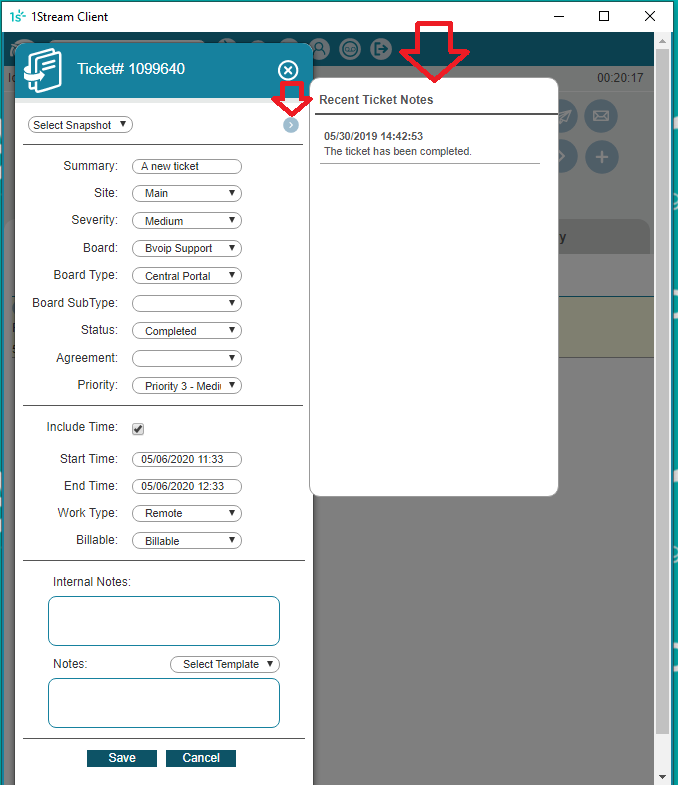The width and height of the screenshot is (678, 785).
Task: Open the Billable dropdown
Action: pyautogui.click(x=187, y=541)
